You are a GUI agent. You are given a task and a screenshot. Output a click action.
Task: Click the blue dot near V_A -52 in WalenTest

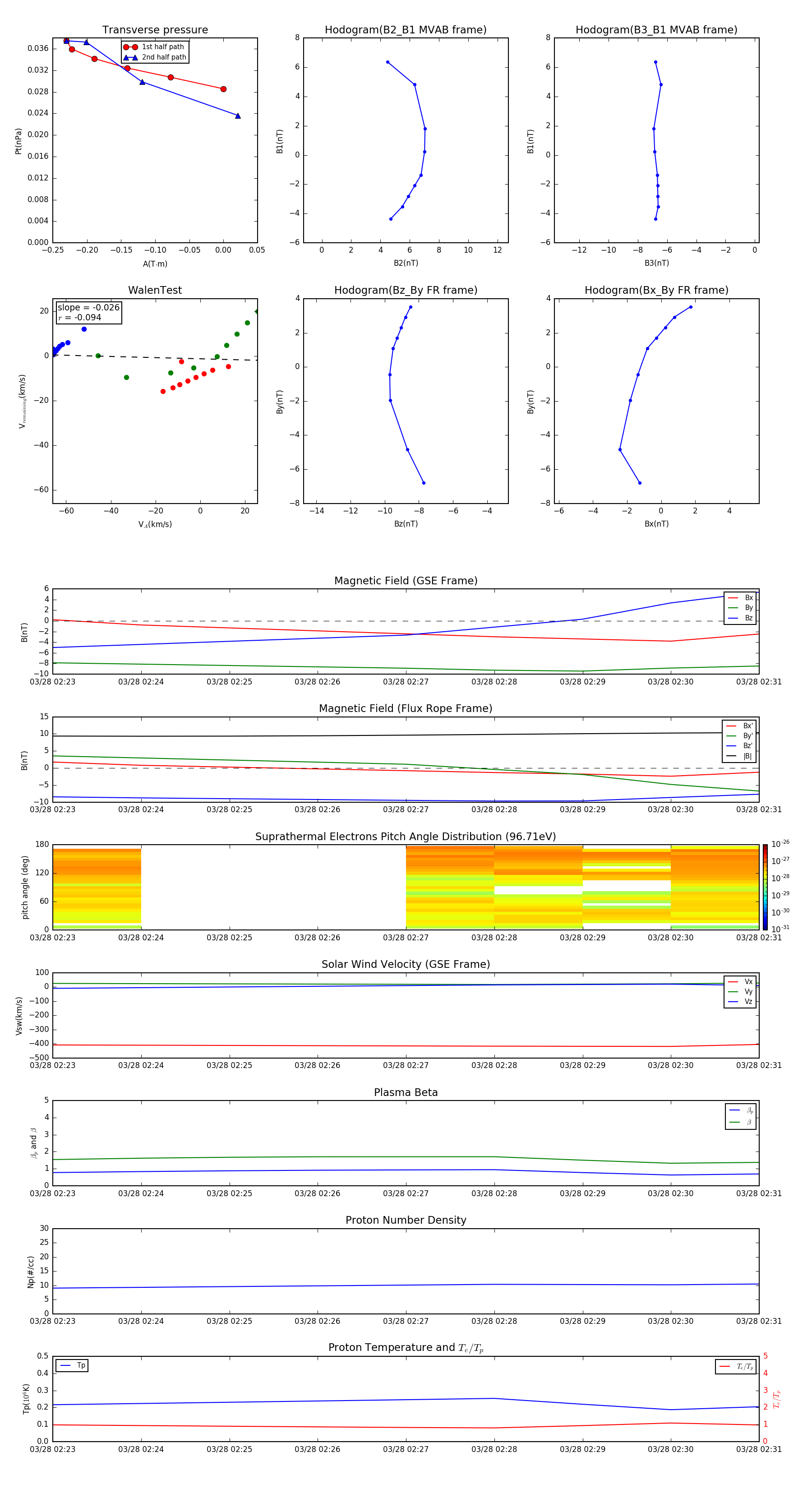[84, 329]
